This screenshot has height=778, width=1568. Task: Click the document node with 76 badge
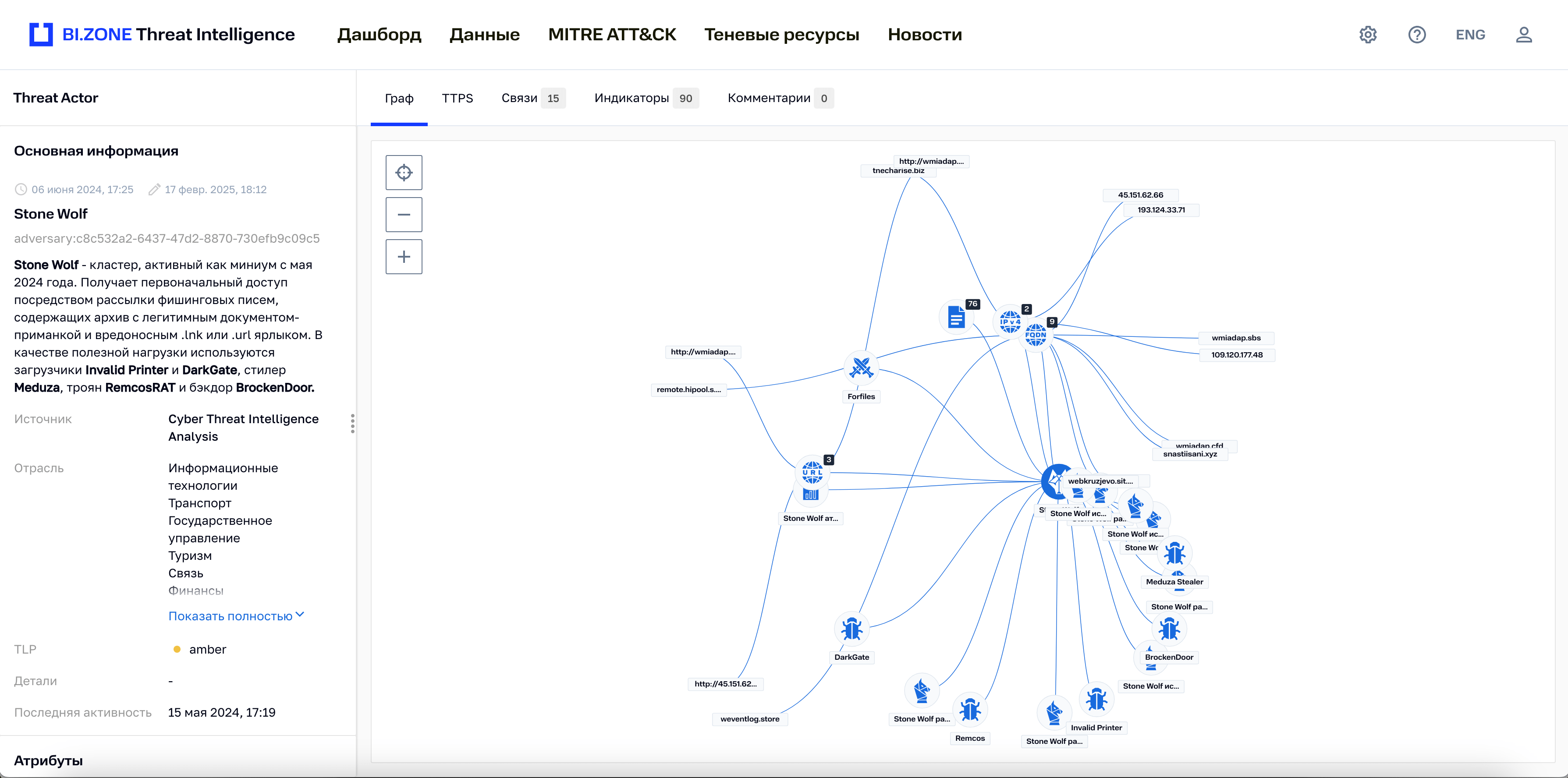pos(956,317)
